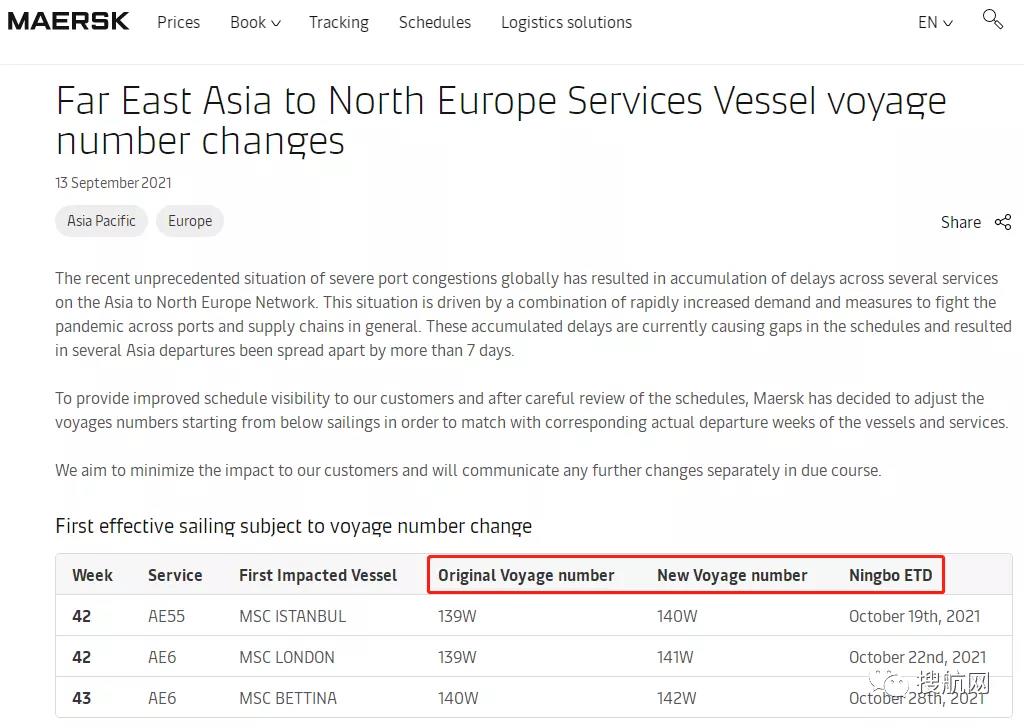Click the Service column header
The height and width of the screenshot is (728, 1024).
(175, 575)
